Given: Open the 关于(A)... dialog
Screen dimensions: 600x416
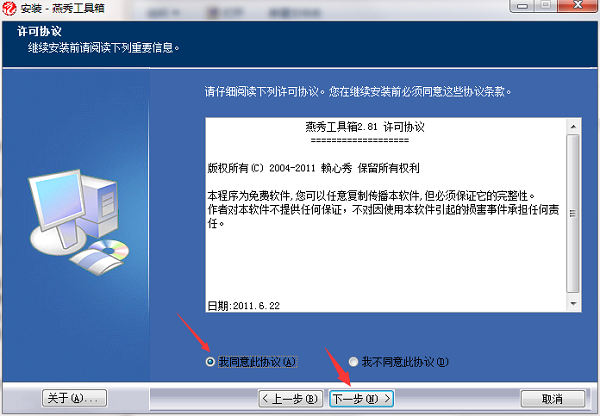Looking at the screenshot, I should [x=74, y=398].
